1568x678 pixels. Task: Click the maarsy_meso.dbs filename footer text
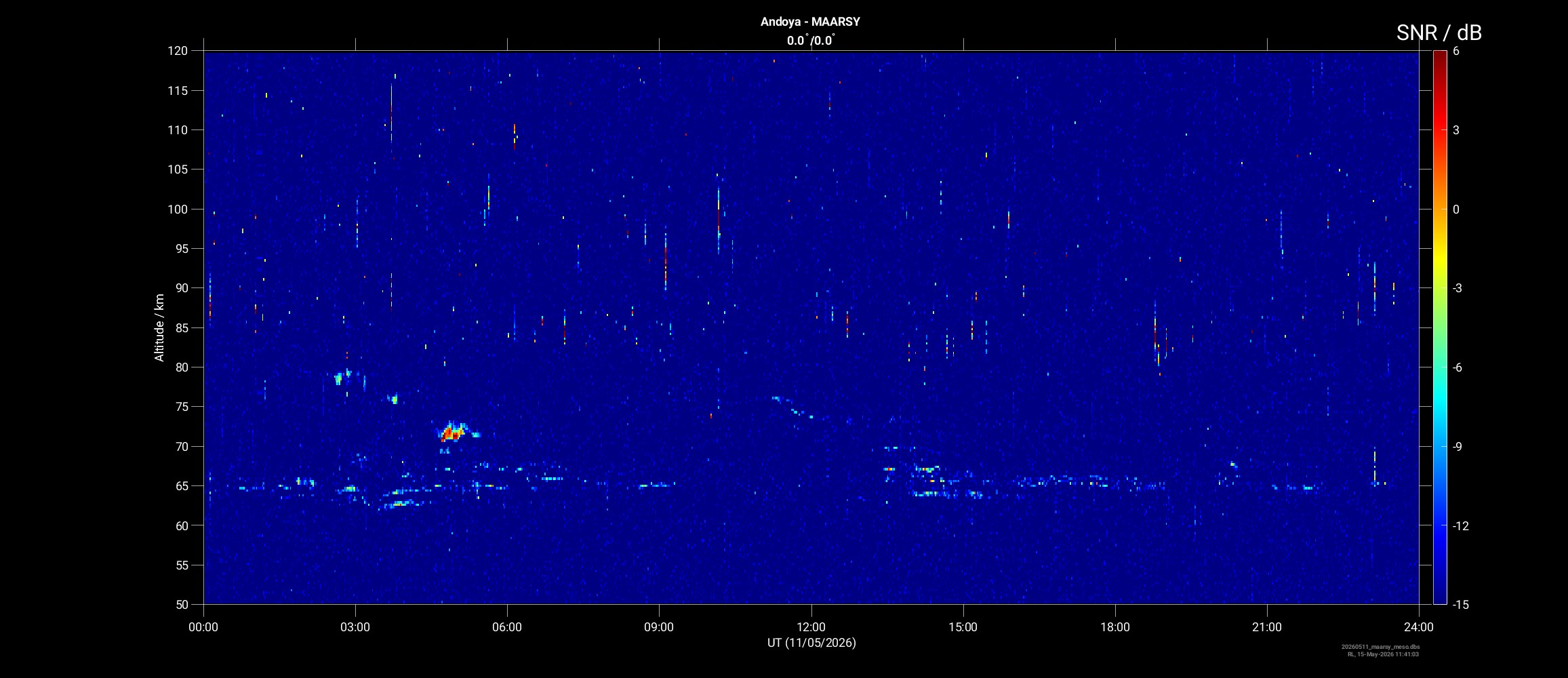[1380, 647]
